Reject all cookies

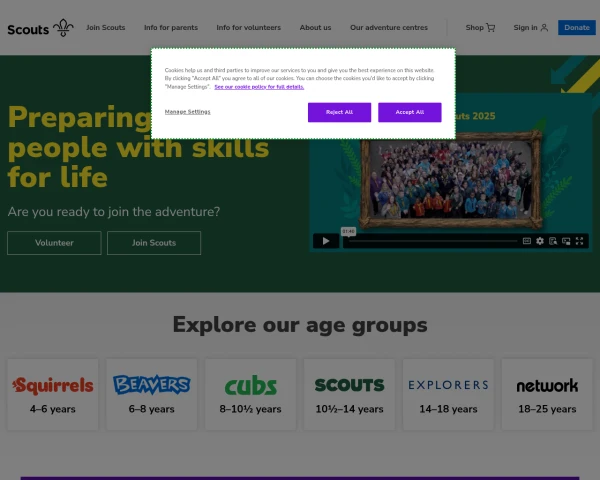tap(339, 112)
